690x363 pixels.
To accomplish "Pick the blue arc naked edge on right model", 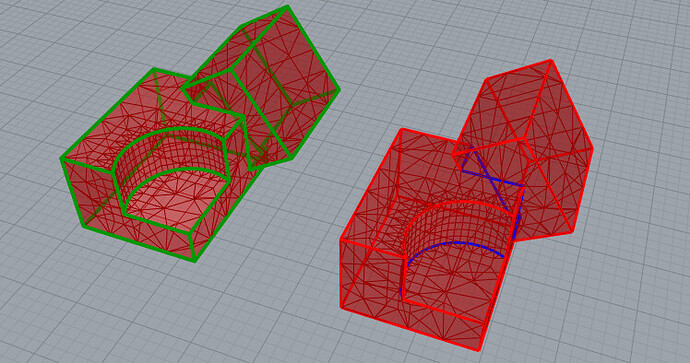I will [x=455, y=245].
